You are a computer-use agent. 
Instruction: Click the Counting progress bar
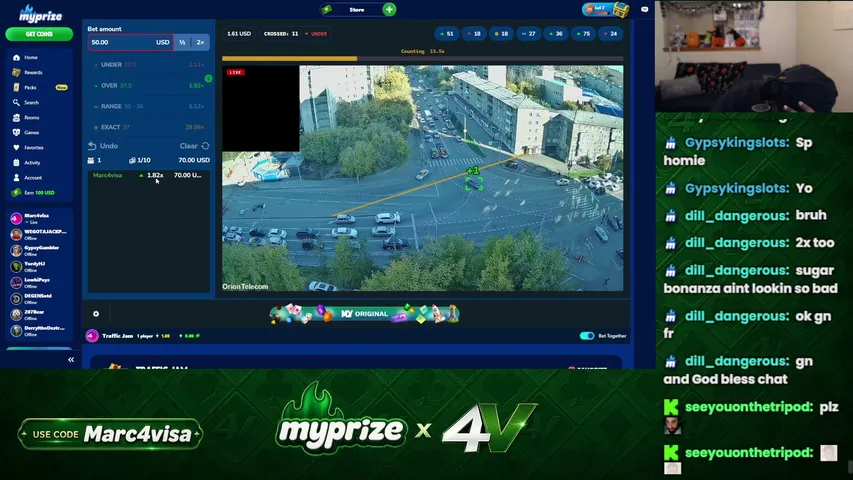coord(423,58)
